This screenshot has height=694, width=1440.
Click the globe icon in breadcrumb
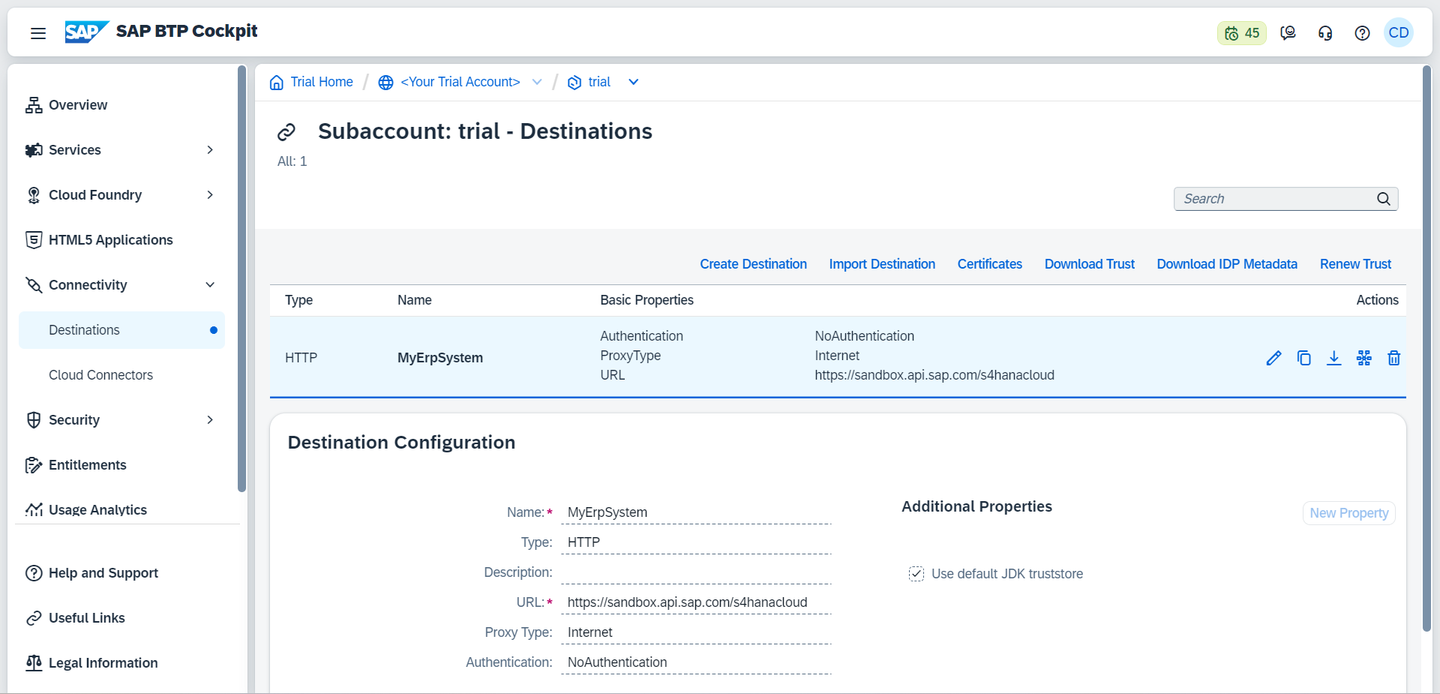coord(386,82)
